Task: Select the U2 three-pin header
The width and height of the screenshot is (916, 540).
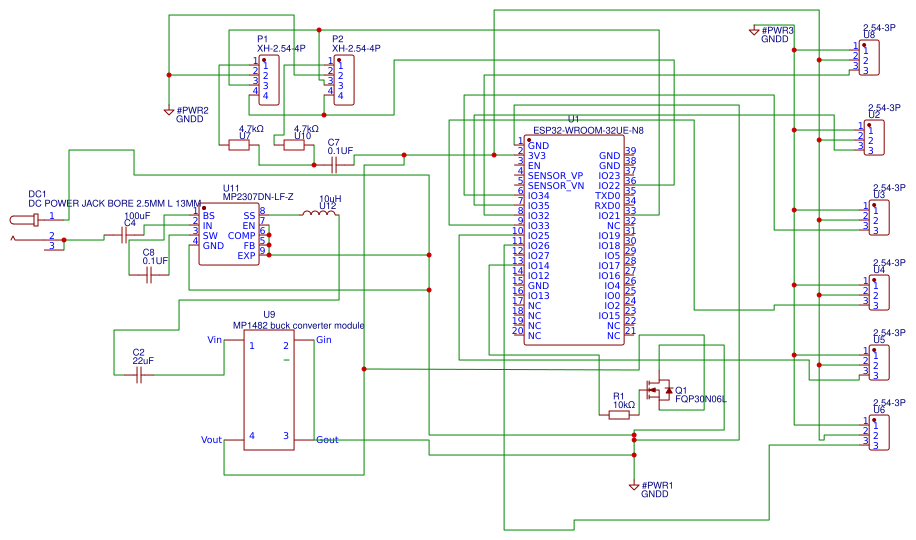Action: coord(874,137)
